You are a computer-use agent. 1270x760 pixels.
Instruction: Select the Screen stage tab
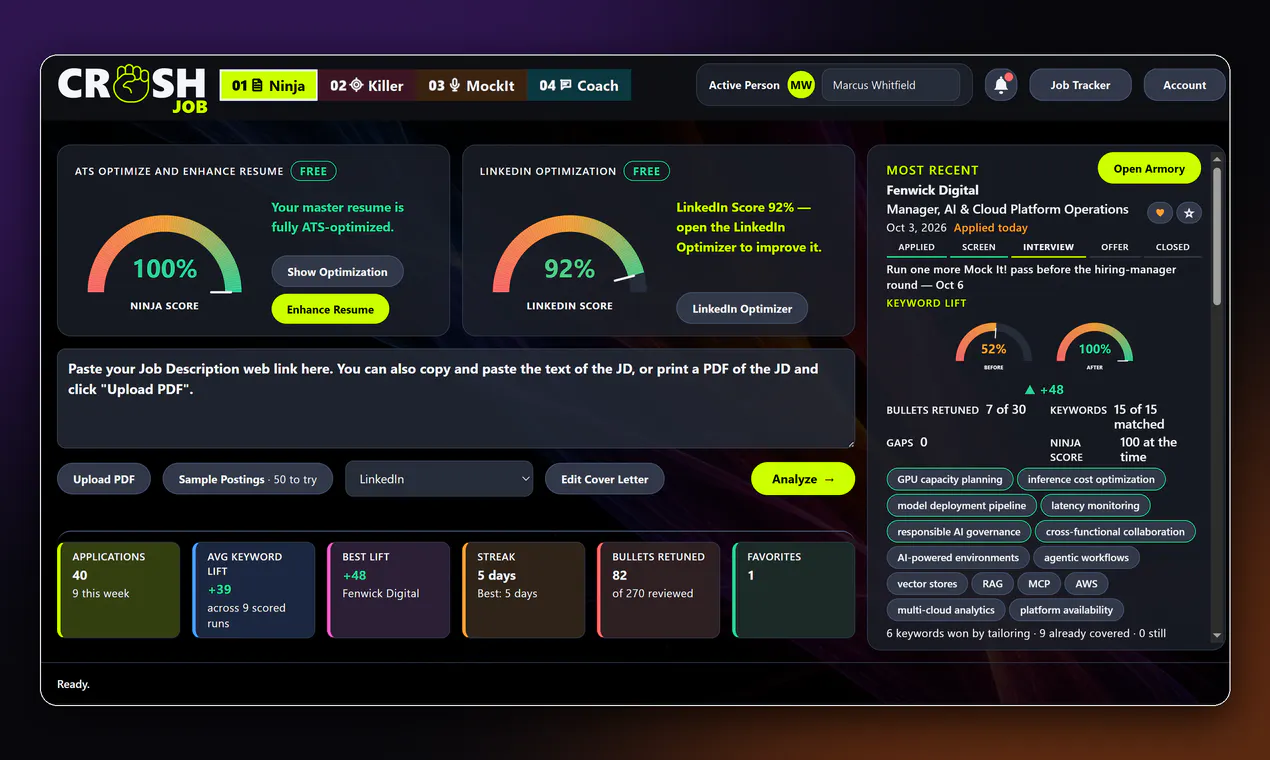[x=979, y=247]
